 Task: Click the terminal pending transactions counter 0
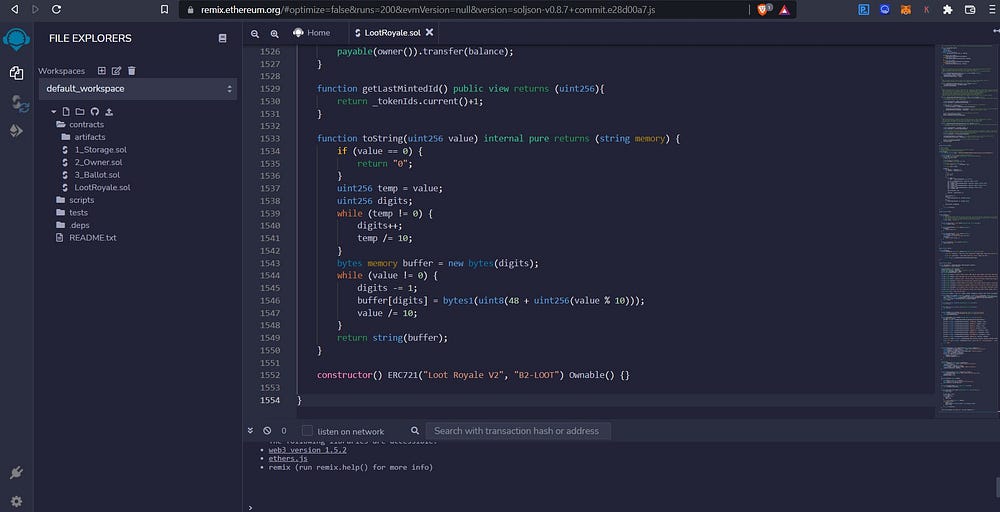(x=284, y=431)
